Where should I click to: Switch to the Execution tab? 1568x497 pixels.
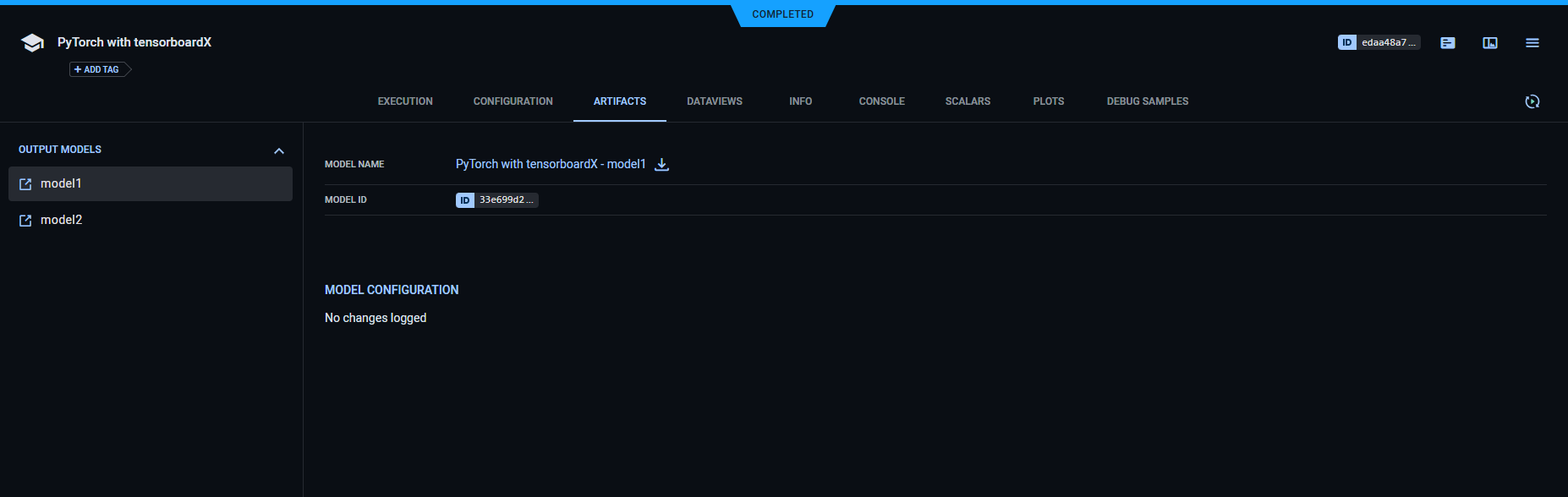[x=405, y=101]
